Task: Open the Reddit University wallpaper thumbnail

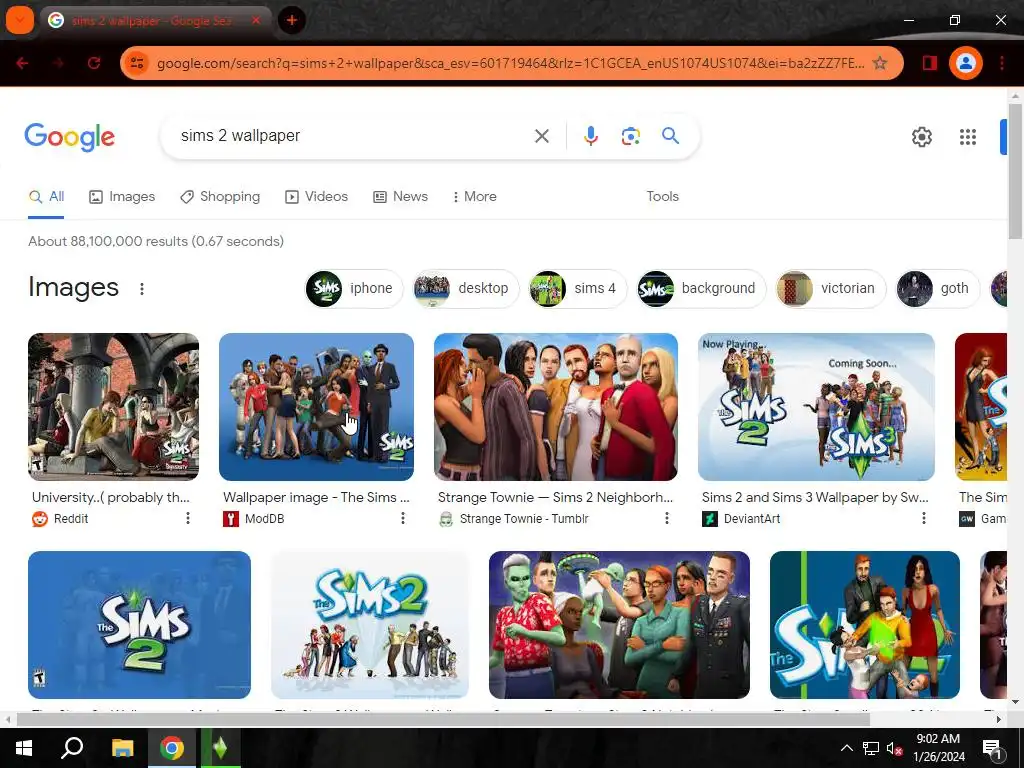Action: point(114,407)
